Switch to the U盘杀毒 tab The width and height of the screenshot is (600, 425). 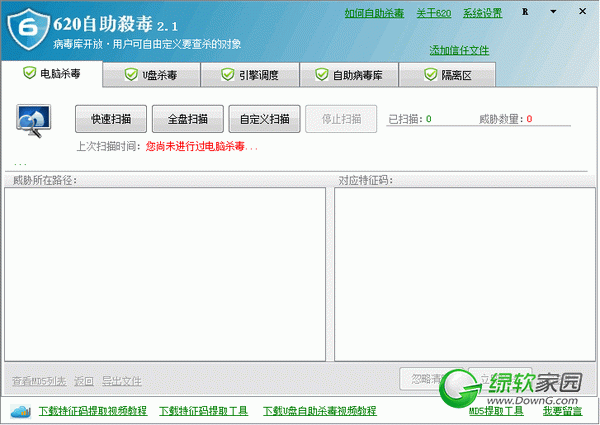tap(152, 75)
